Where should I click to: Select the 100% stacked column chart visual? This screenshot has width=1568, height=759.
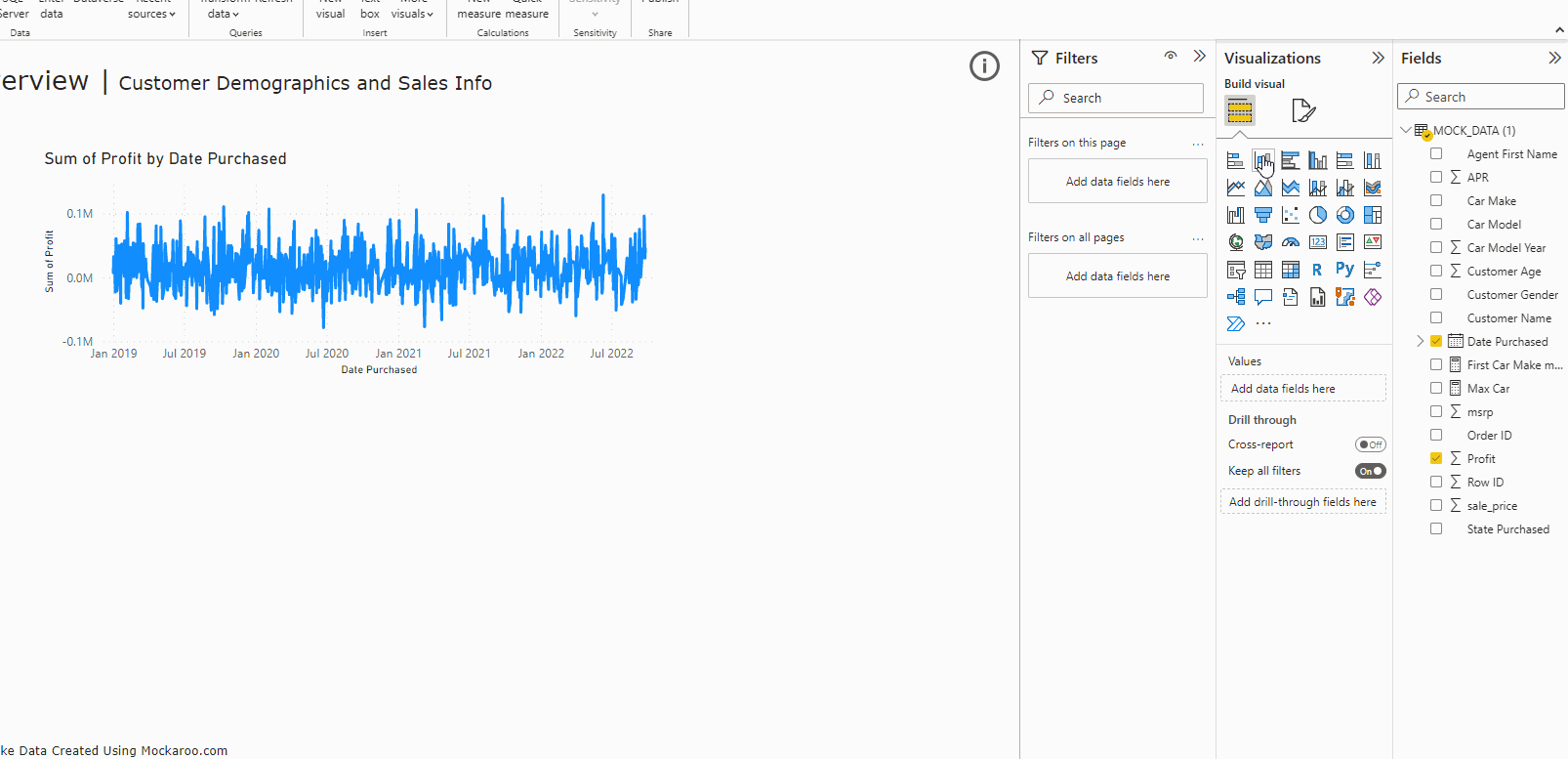pyautogui.click(x=1373, y=160)
